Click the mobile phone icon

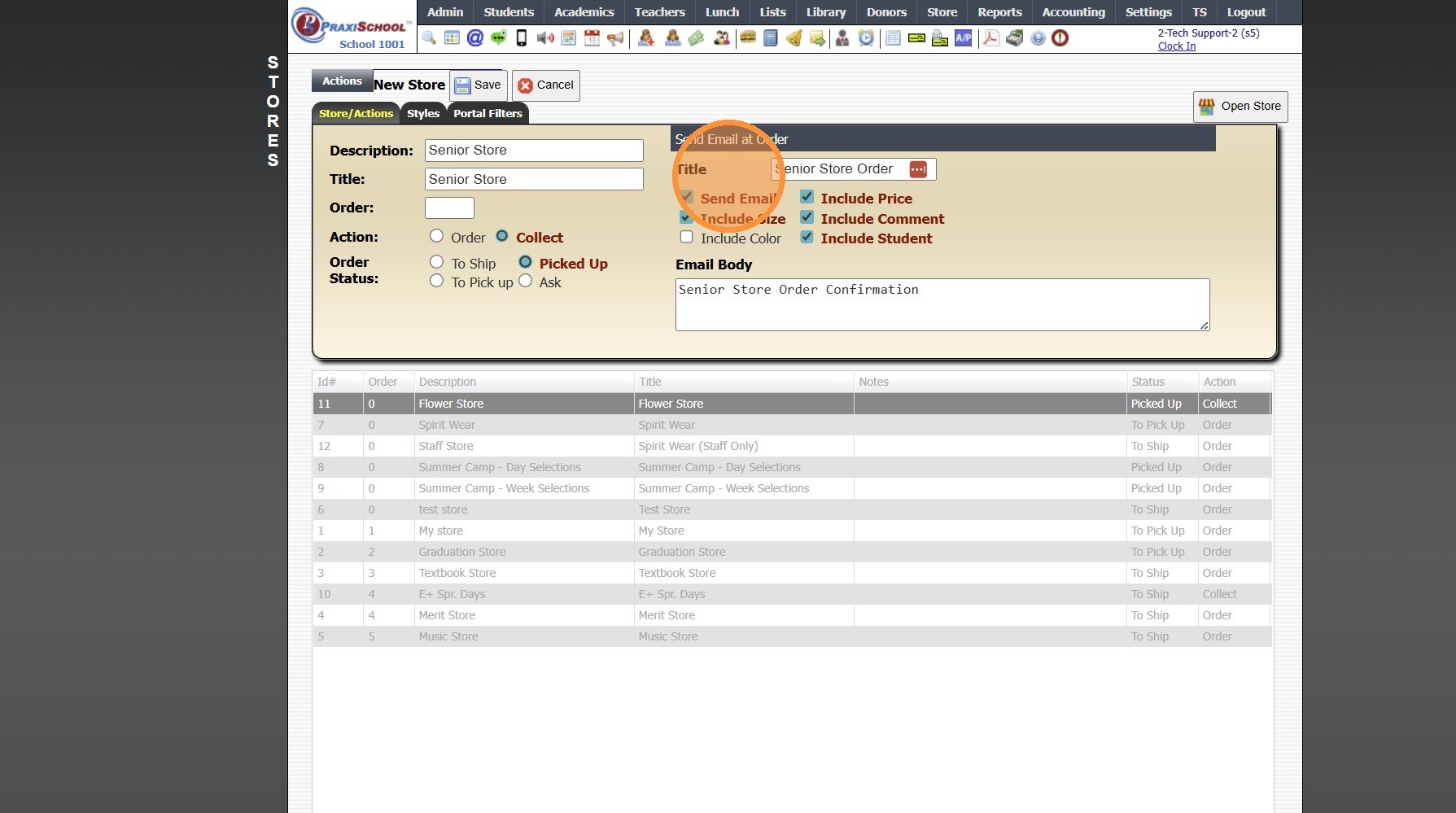(522, 38)
